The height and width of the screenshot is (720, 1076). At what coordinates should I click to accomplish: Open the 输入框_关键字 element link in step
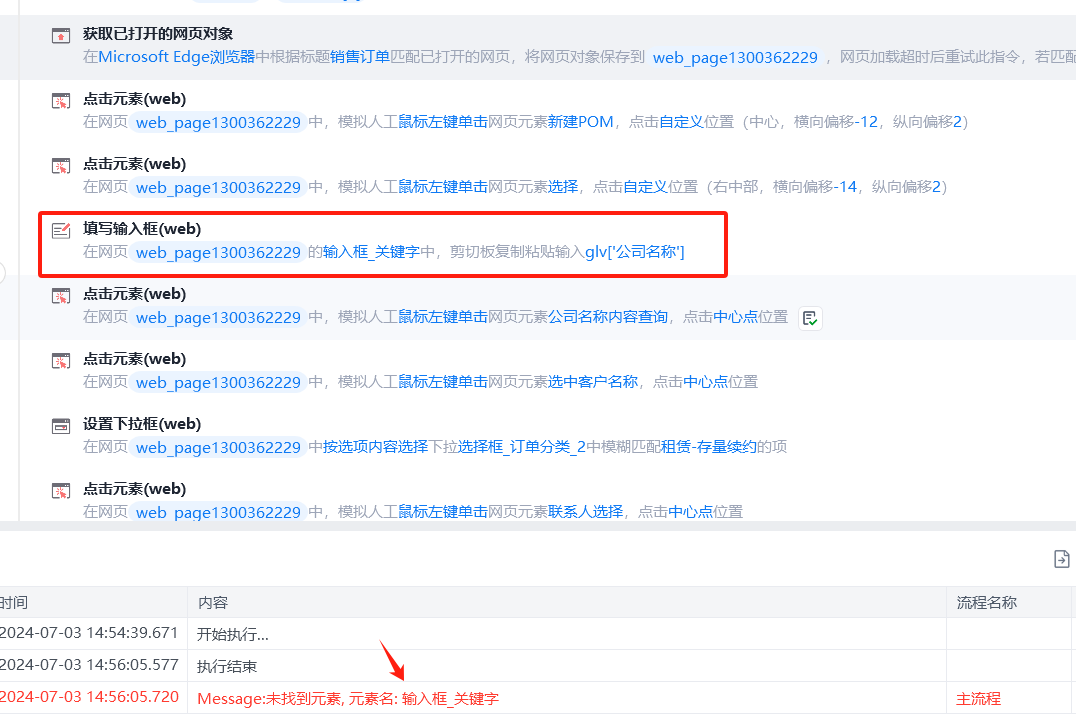point(371,252)
